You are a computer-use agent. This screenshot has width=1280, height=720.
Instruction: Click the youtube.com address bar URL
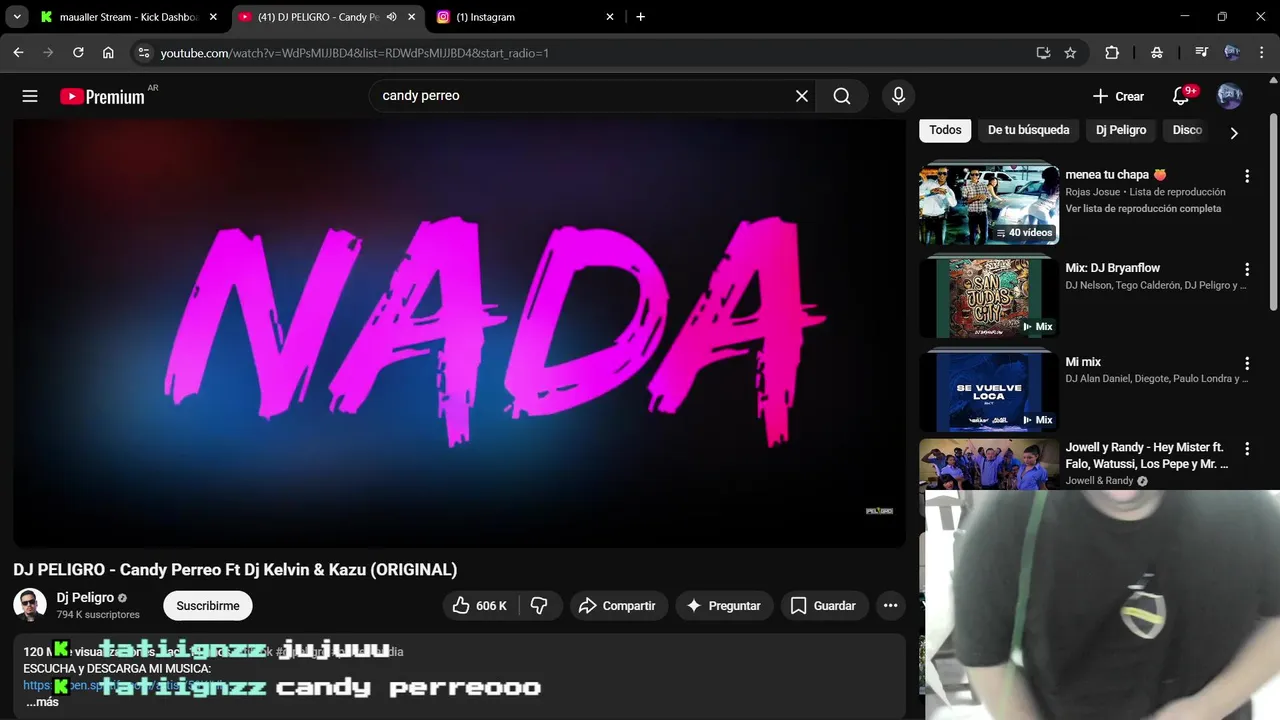coord(355,53)
